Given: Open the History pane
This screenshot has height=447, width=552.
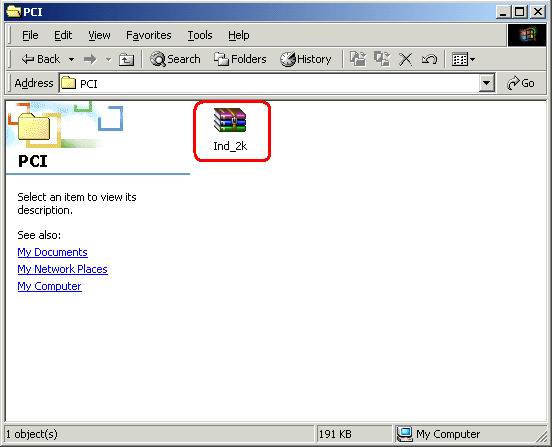Looking at the screenshot, I should point(306,59).
